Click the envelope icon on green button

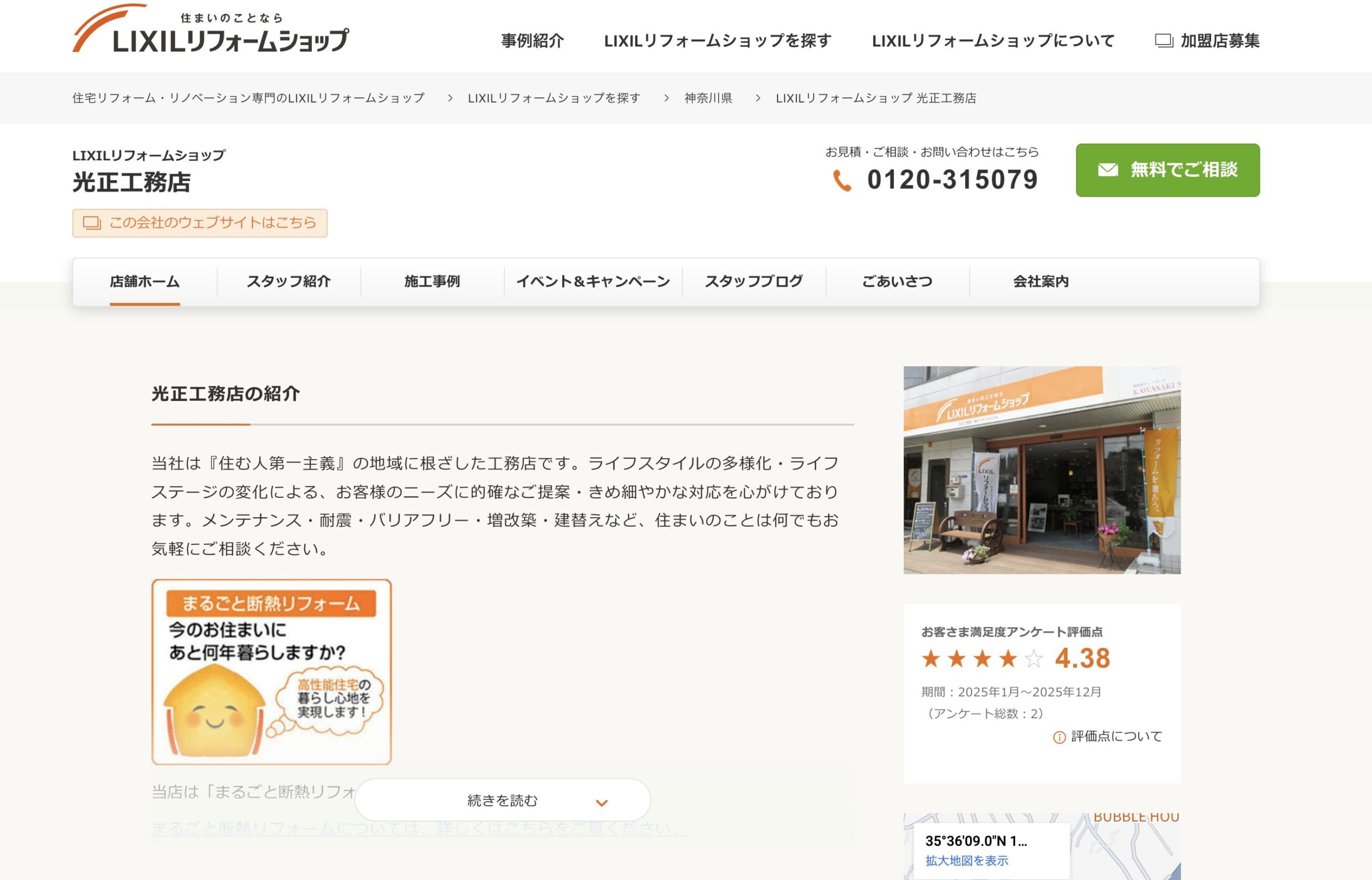(x=1107, y=170)
